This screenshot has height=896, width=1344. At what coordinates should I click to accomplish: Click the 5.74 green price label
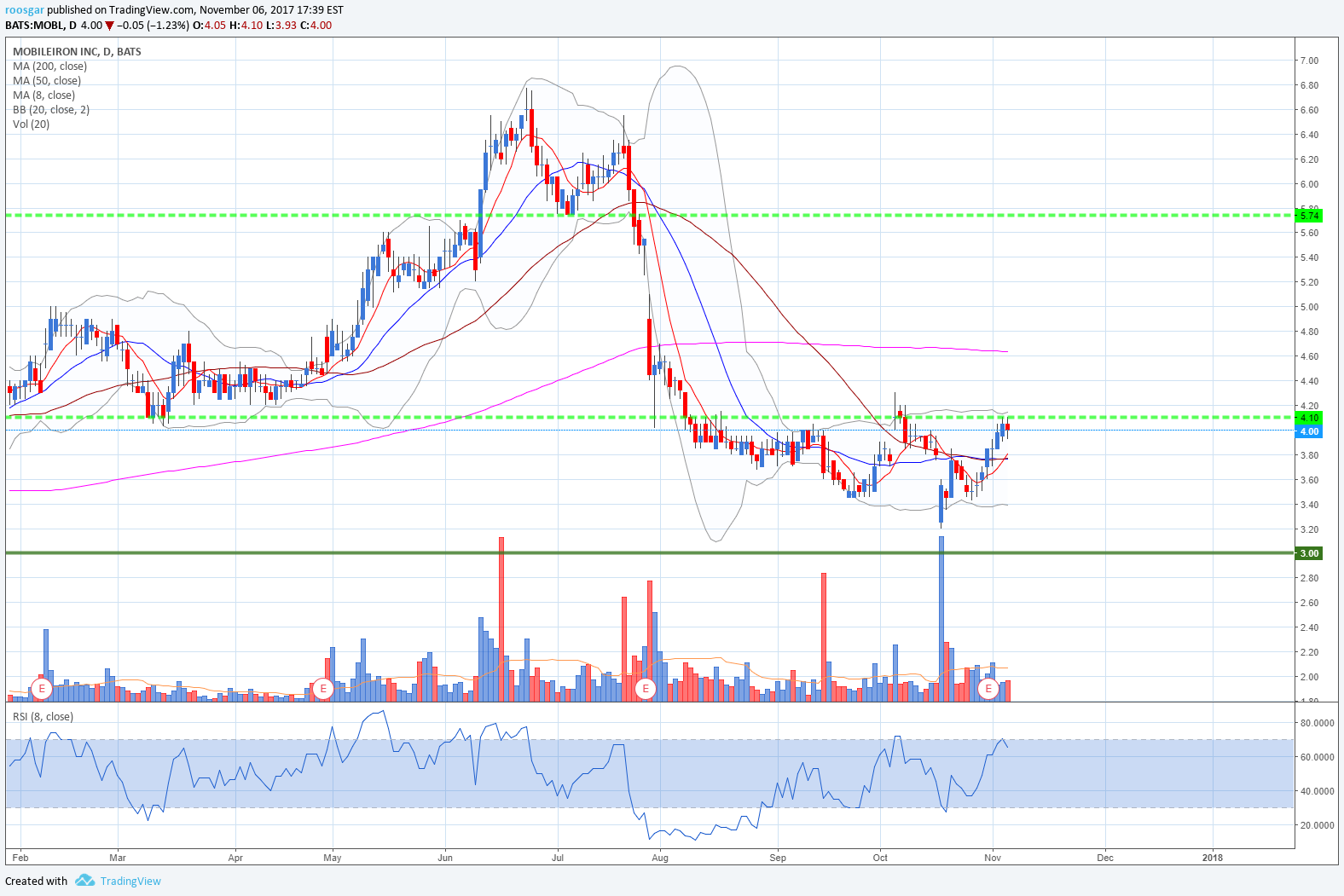pos(1309,216)
